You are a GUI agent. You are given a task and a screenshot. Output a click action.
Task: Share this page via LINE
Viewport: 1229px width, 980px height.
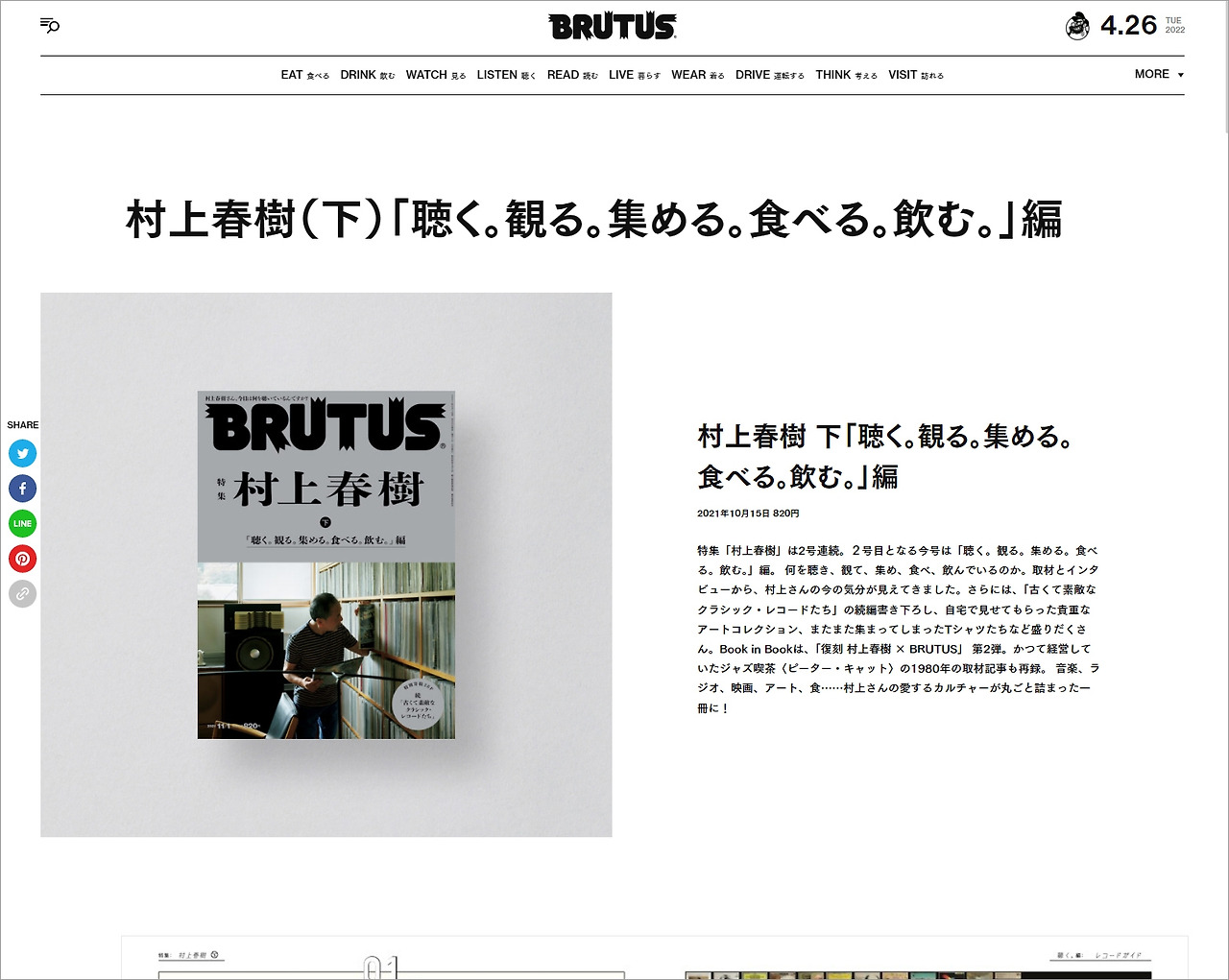[23, 523]
